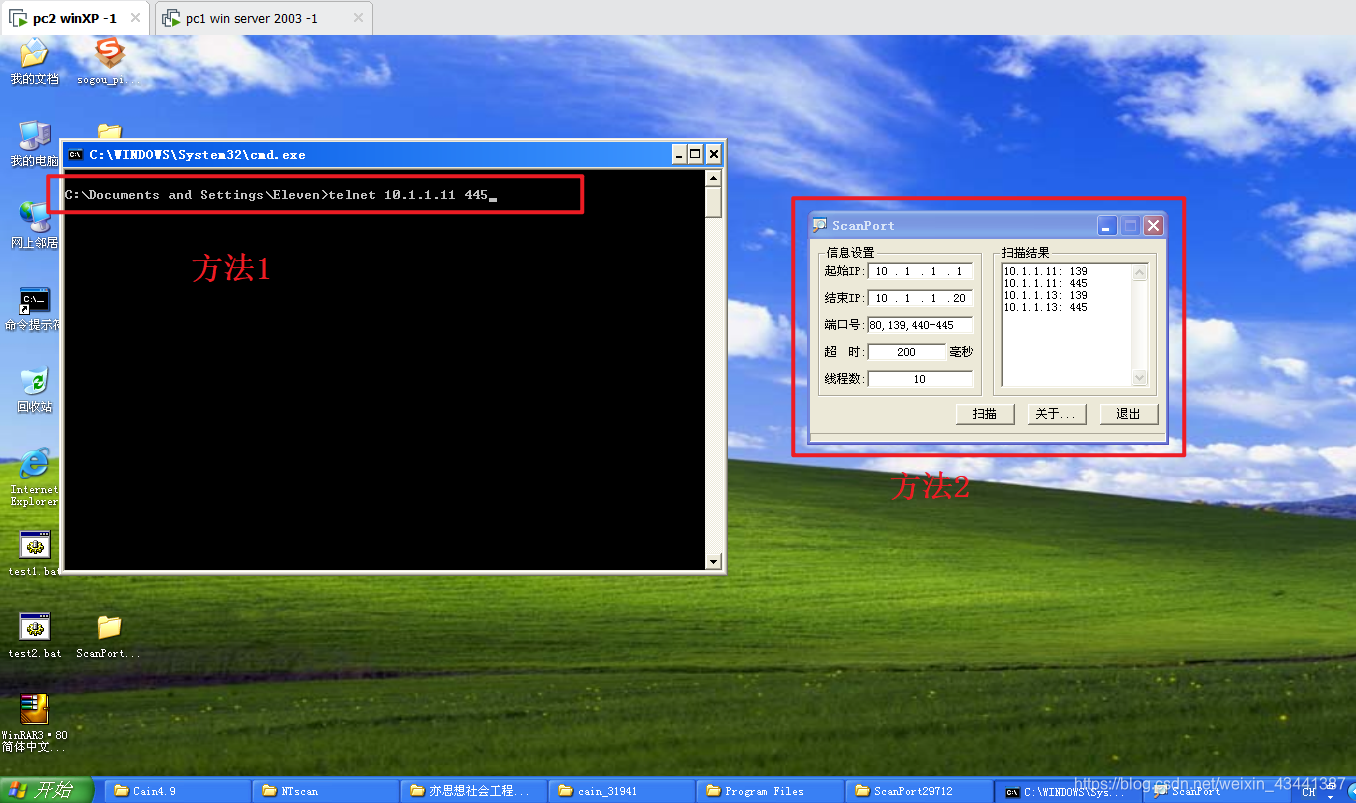Image resolution: width=1356 pixels, height=803 pixels.
Task: Open the Program Files taskbar item
Action: (x=770, y=791)
